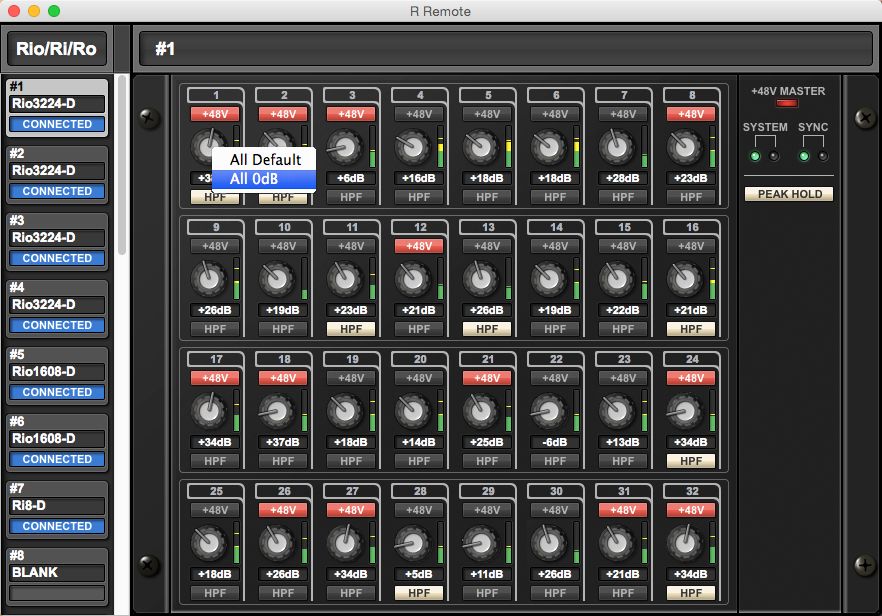Click the channel 32 gain knob

coord(685,544)
